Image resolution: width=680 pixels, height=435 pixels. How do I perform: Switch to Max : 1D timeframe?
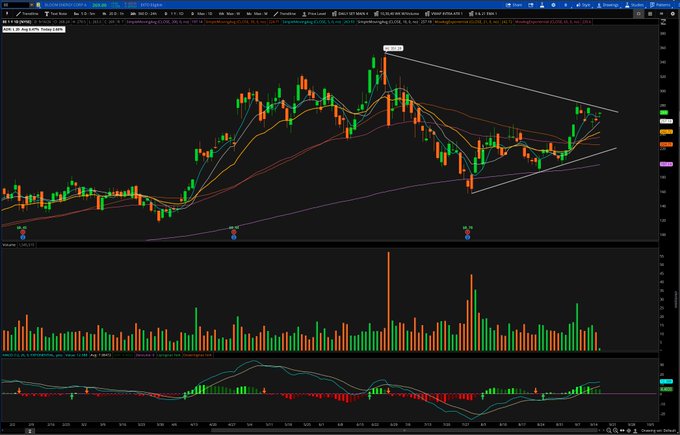202,13
